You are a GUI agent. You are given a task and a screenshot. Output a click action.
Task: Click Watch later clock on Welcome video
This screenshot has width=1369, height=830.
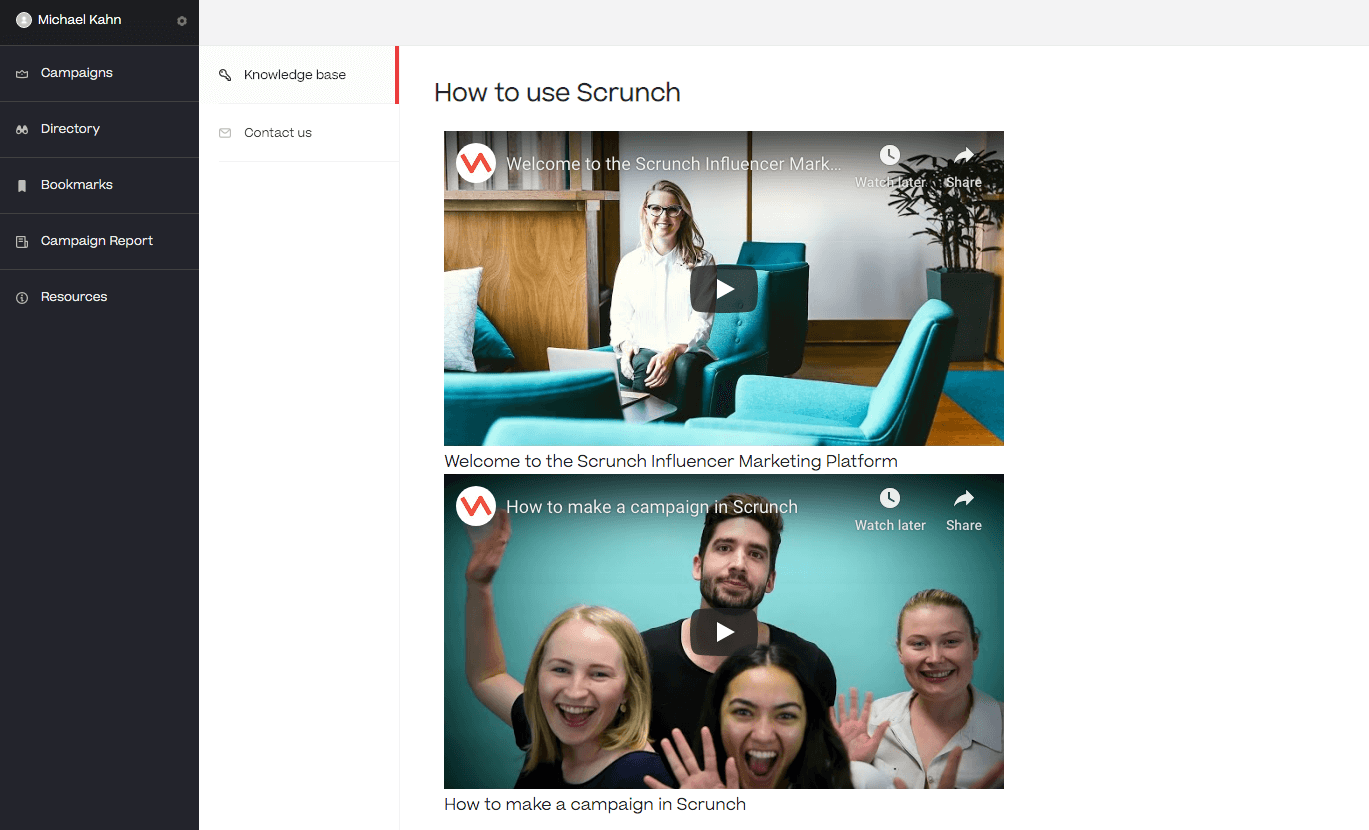(x=890, y=155)
